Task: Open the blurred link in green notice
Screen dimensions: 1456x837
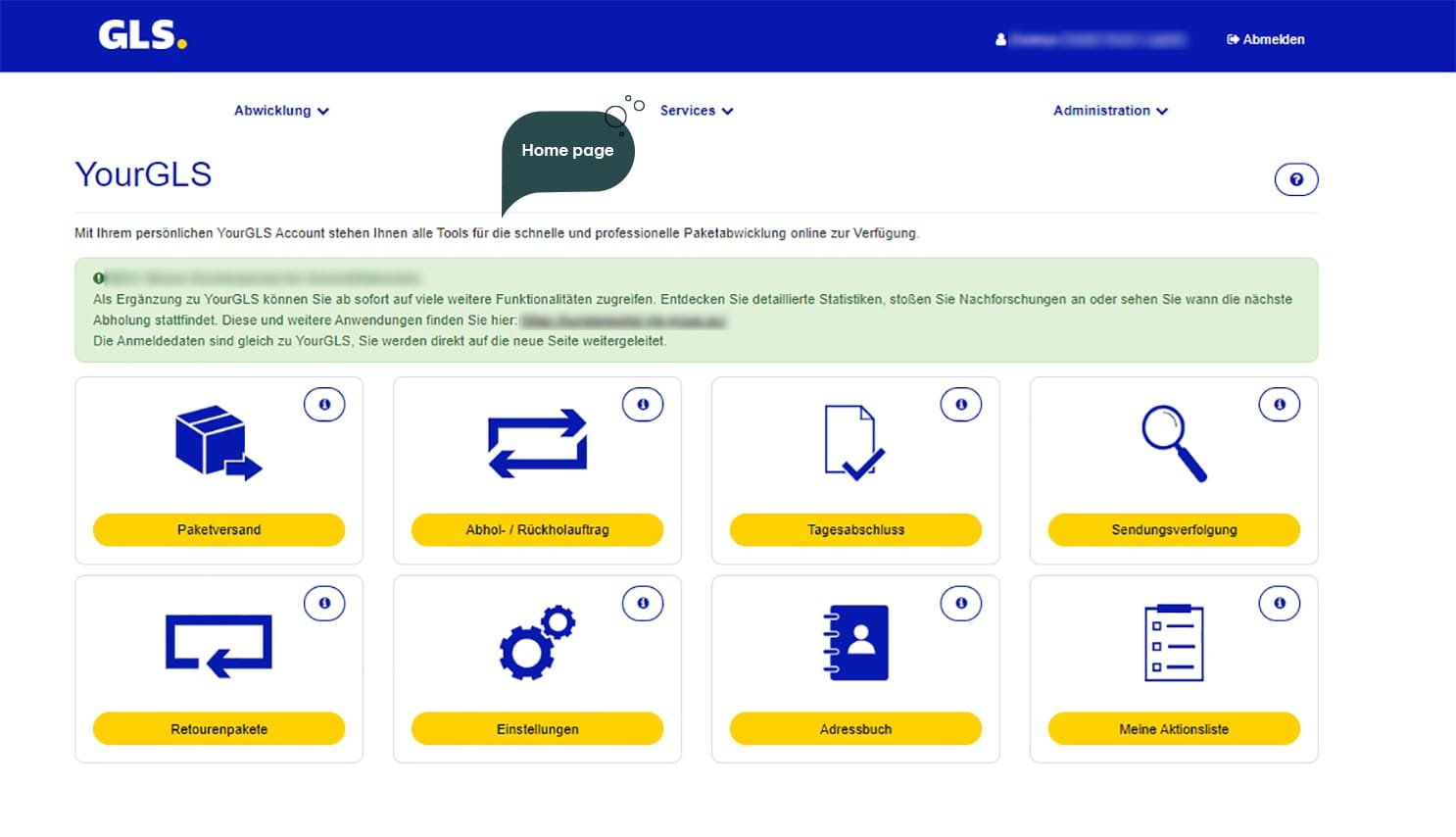Action: pyautogui.click(x=623, y=320)
